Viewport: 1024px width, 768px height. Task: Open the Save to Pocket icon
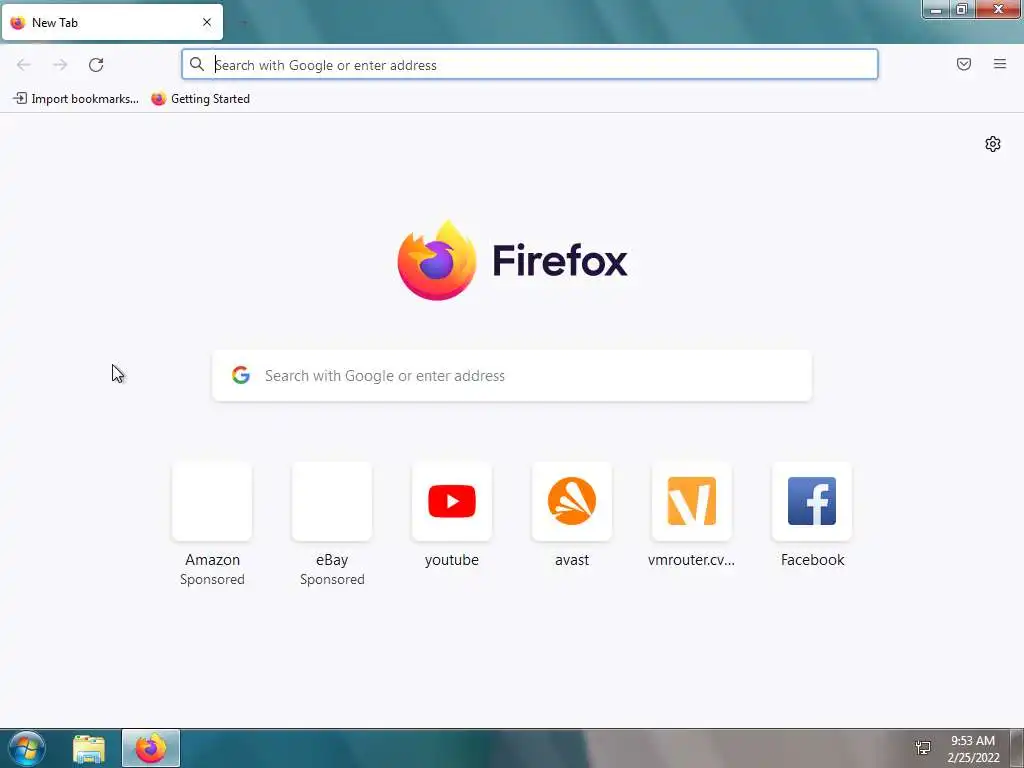click(964, 64)
